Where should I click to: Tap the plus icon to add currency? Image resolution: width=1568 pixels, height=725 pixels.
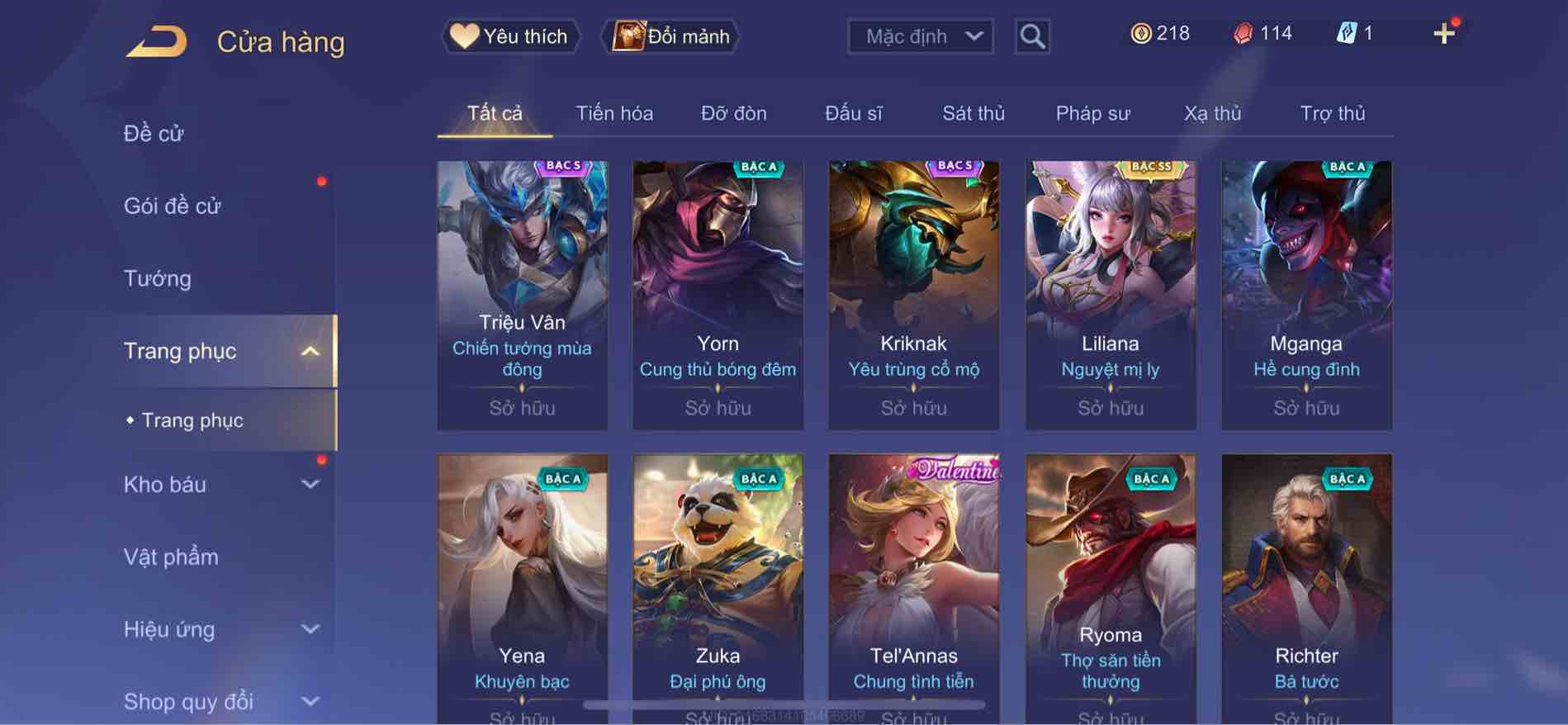1444,34
